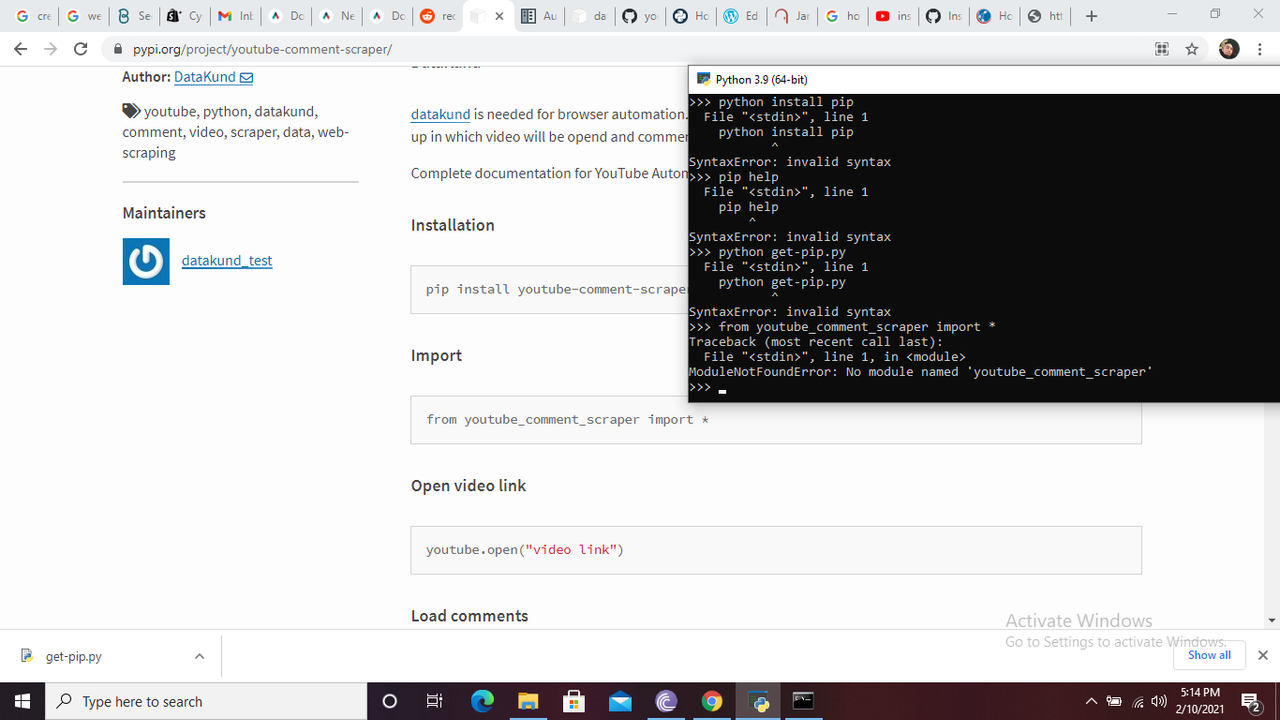Screen dimensions: 1280x720
Task: Open Chrome's three-dot menu
Action: [1260, 48]
